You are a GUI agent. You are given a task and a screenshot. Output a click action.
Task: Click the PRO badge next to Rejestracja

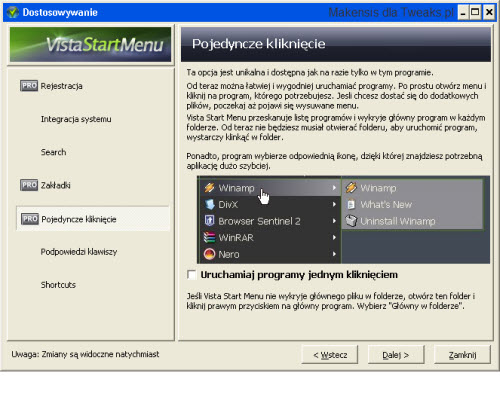29,86
